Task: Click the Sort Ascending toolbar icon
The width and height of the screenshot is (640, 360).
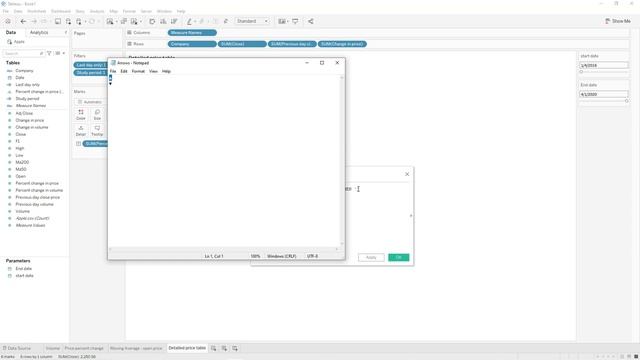Action: (163, 21)
